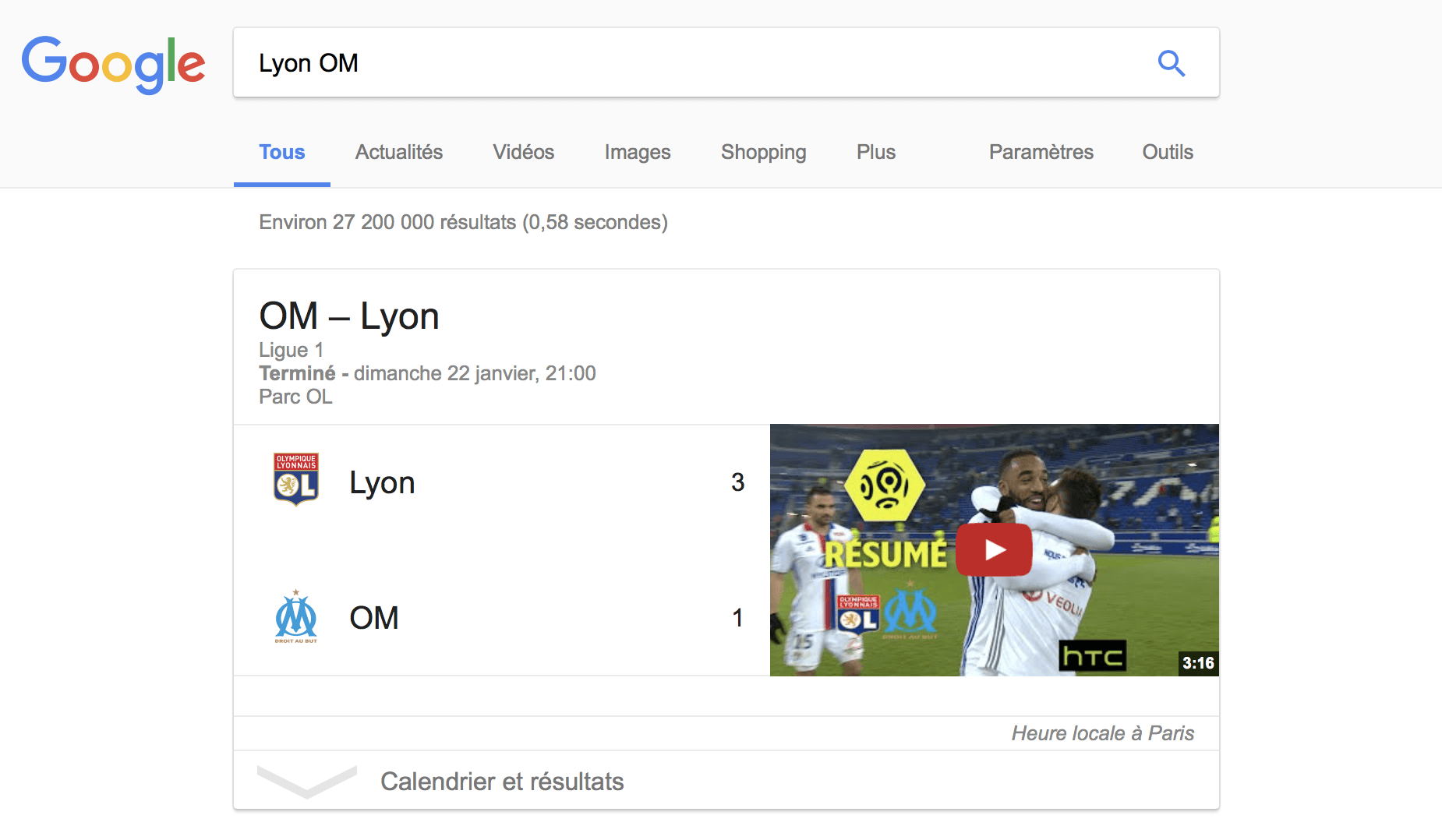Switch to the Actualités tab
Screen dimensions: 1442x840
(399, 152)
